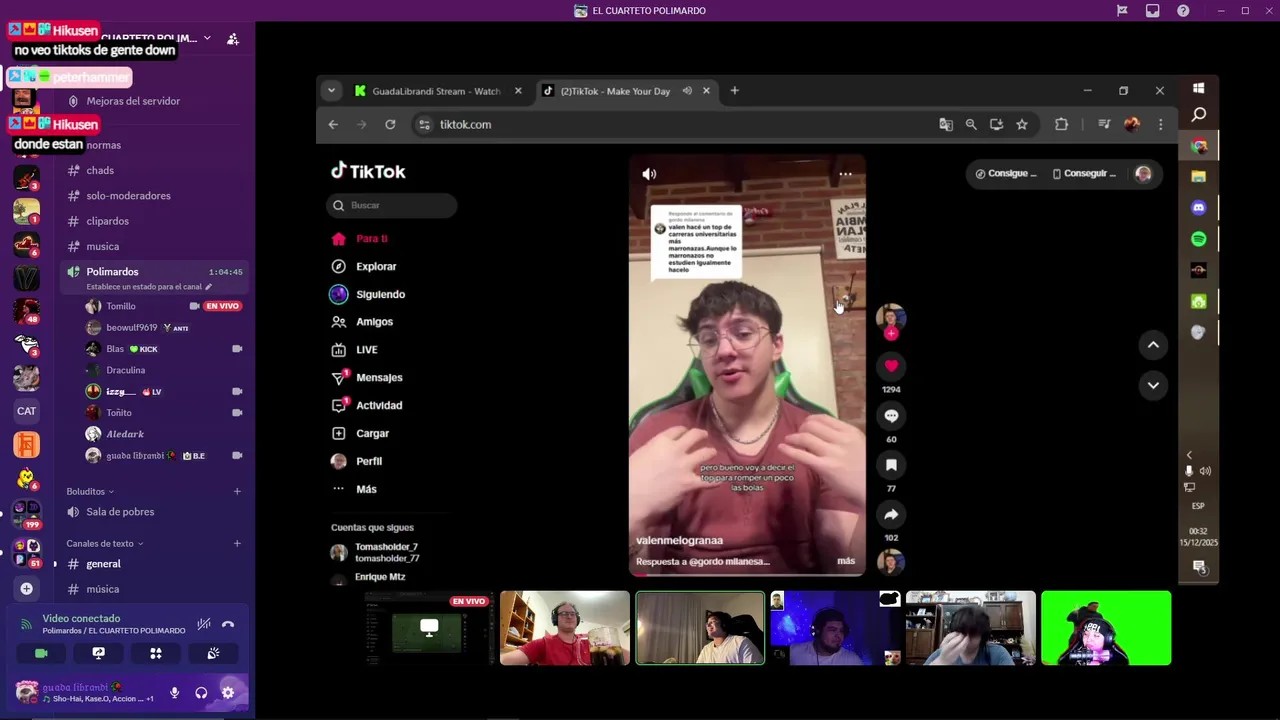Image resolution: width=1280 pixels, height=720 pixels.
Task: Toggle Discord screen share button
Action: (98, 653)
